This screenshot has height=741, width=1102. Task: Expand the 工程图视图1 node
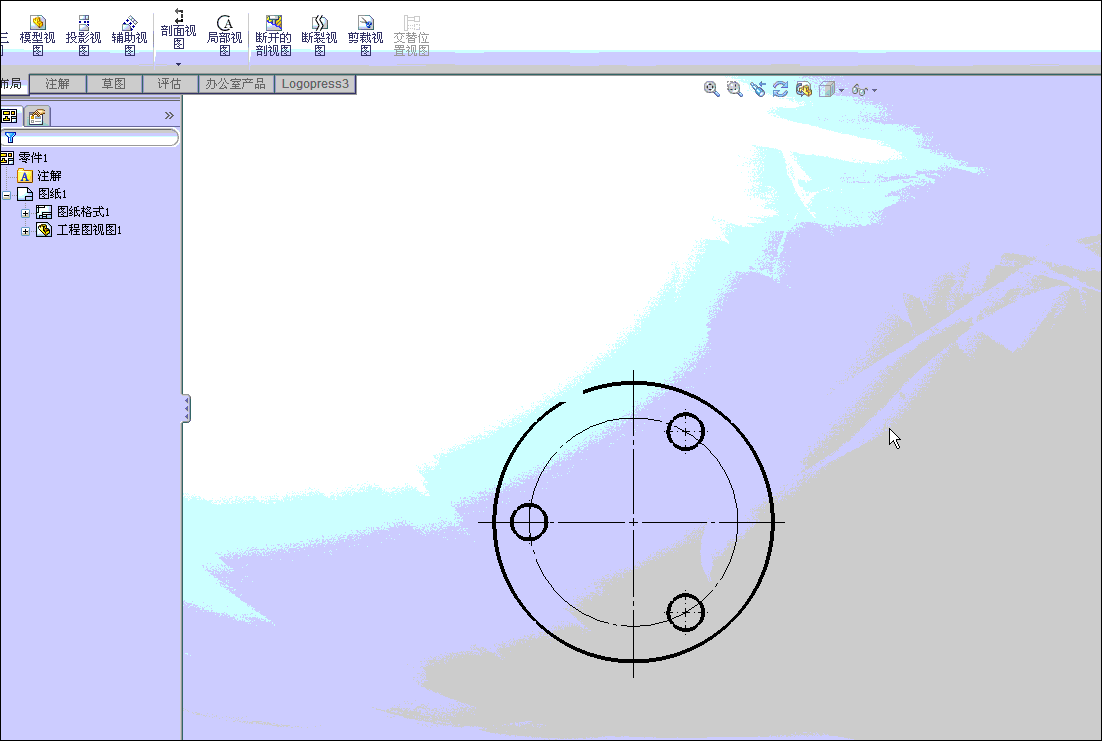[25, 231]
